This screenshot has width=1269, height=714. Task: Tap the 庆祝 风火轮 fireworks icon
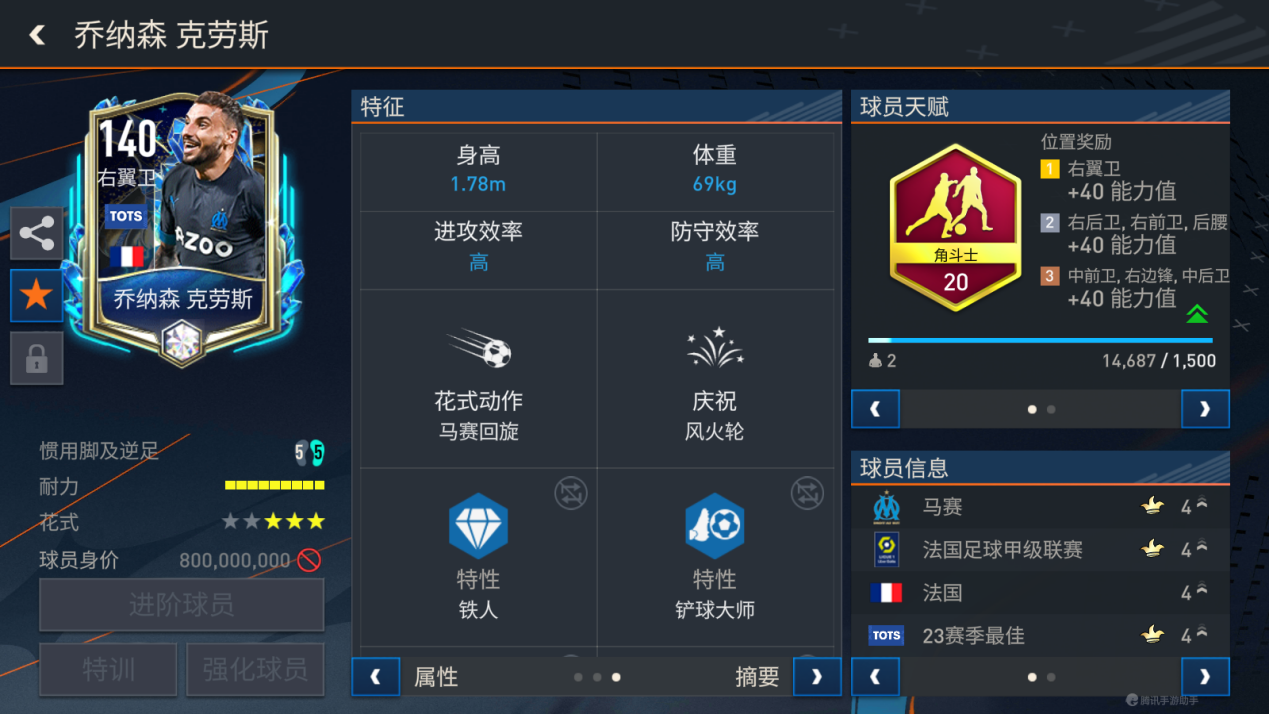[714, 348]
